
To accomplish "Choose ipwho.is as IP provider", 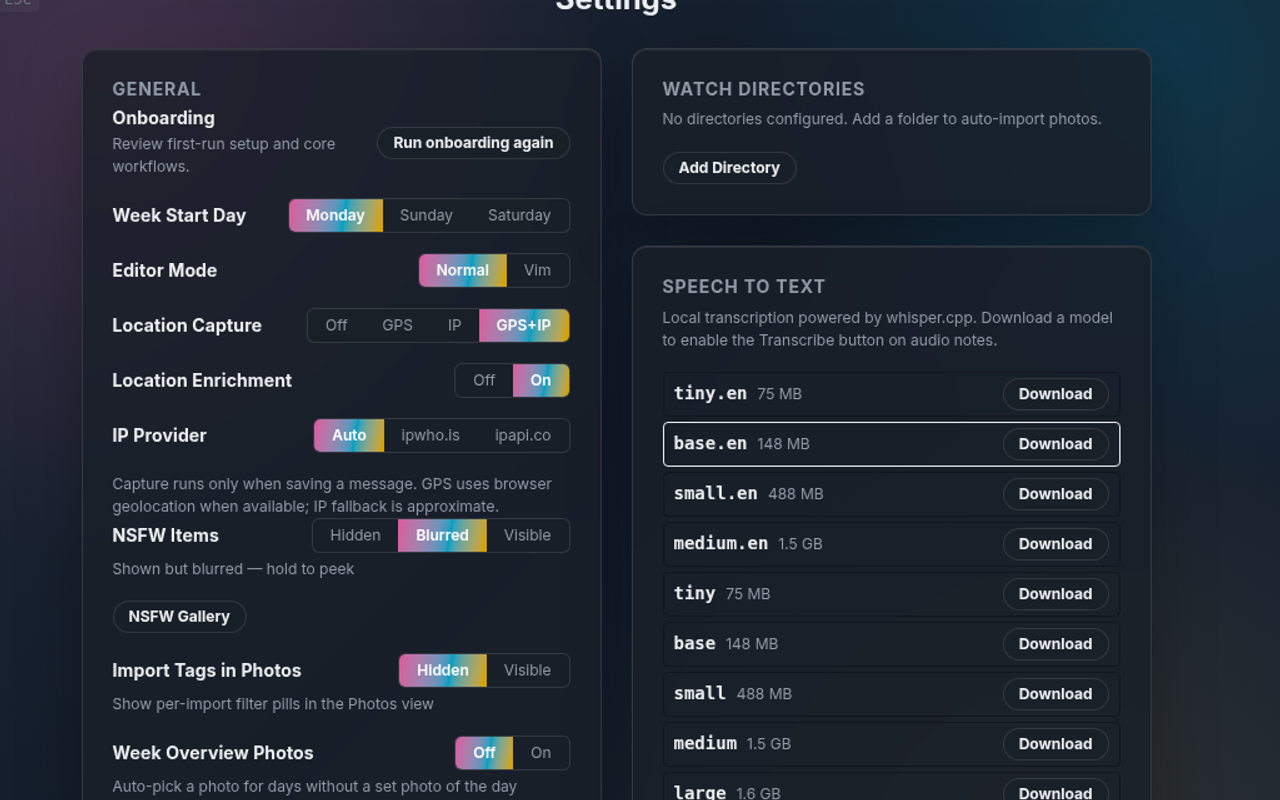I will (430, 435).
